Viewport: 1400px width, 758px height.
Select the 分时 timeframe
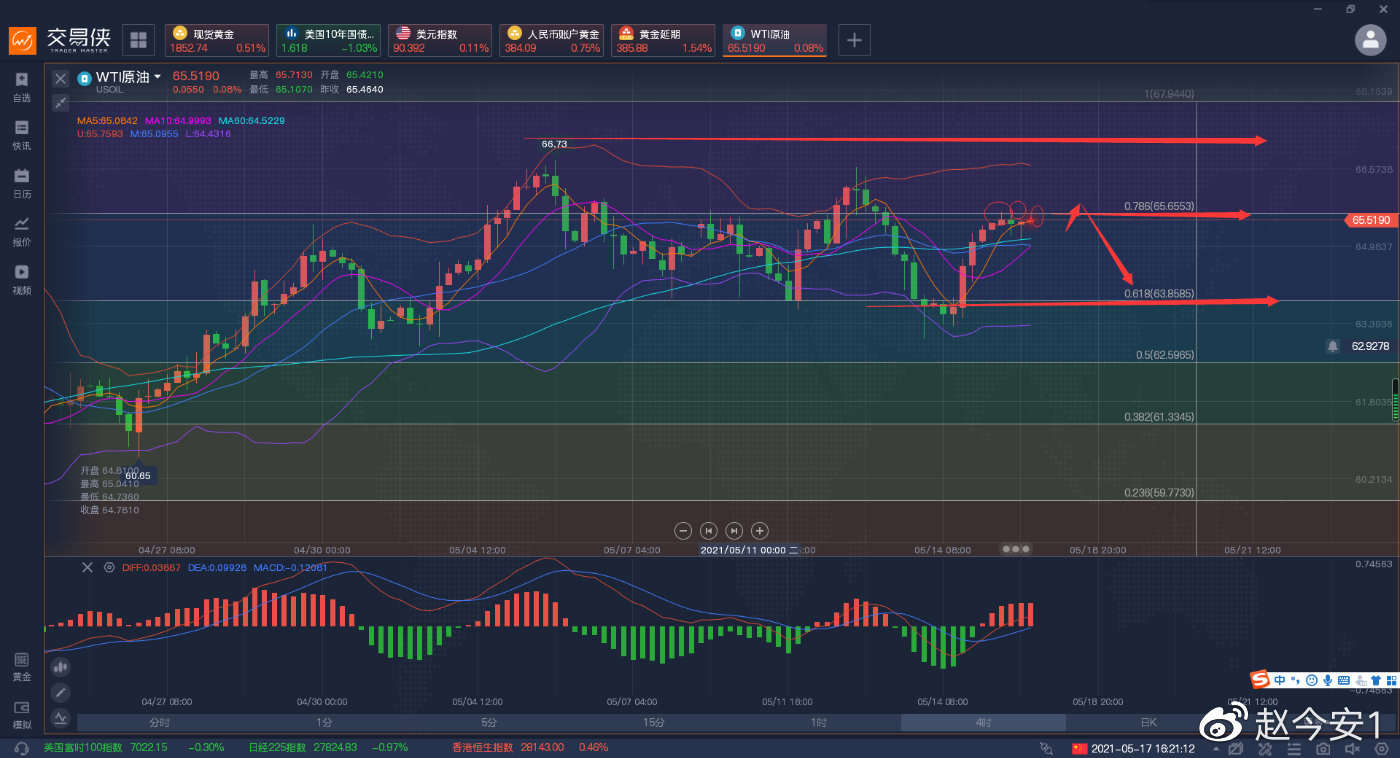[159, 723]
